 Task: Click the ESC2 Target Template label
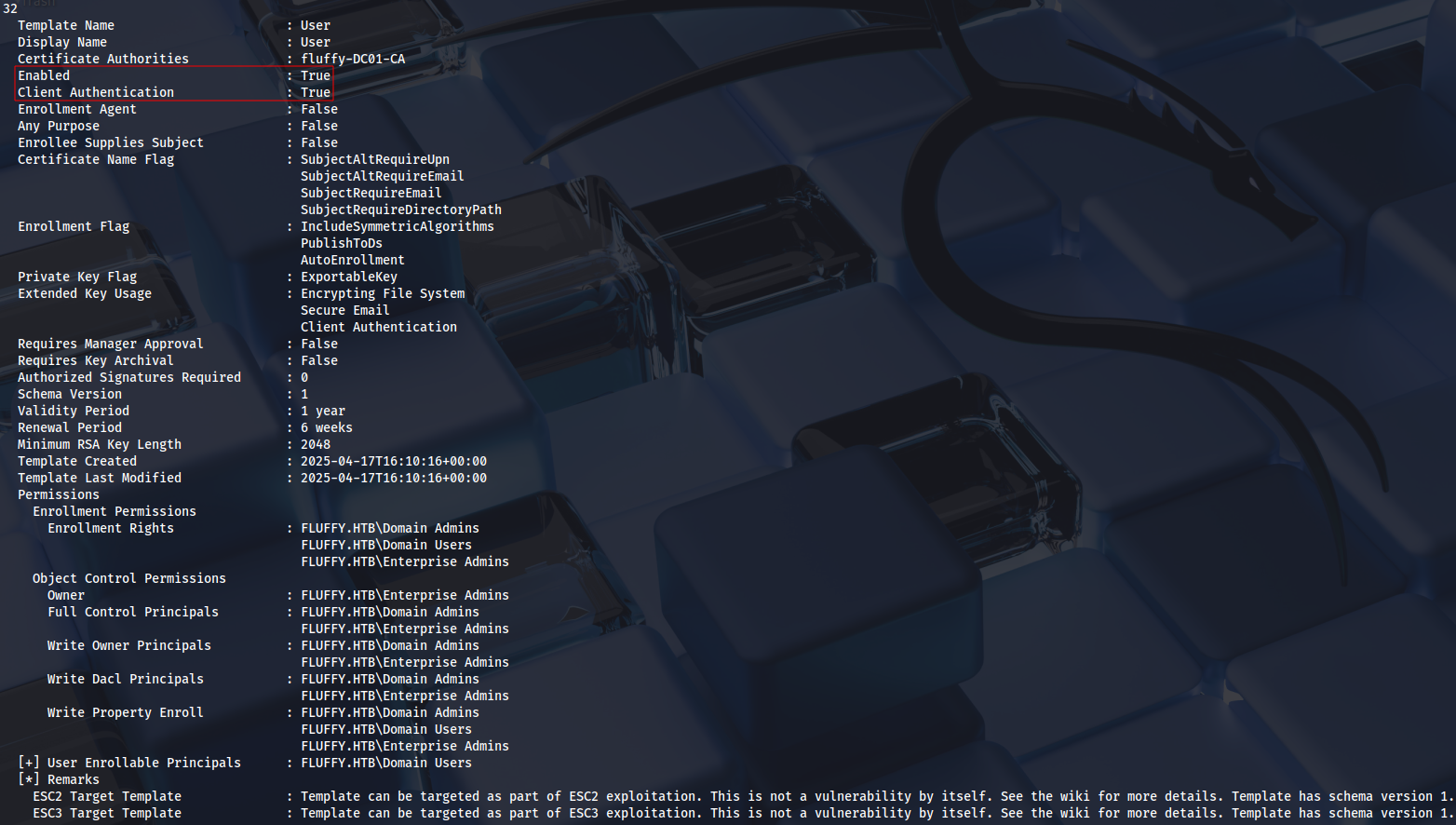point(106,796)
